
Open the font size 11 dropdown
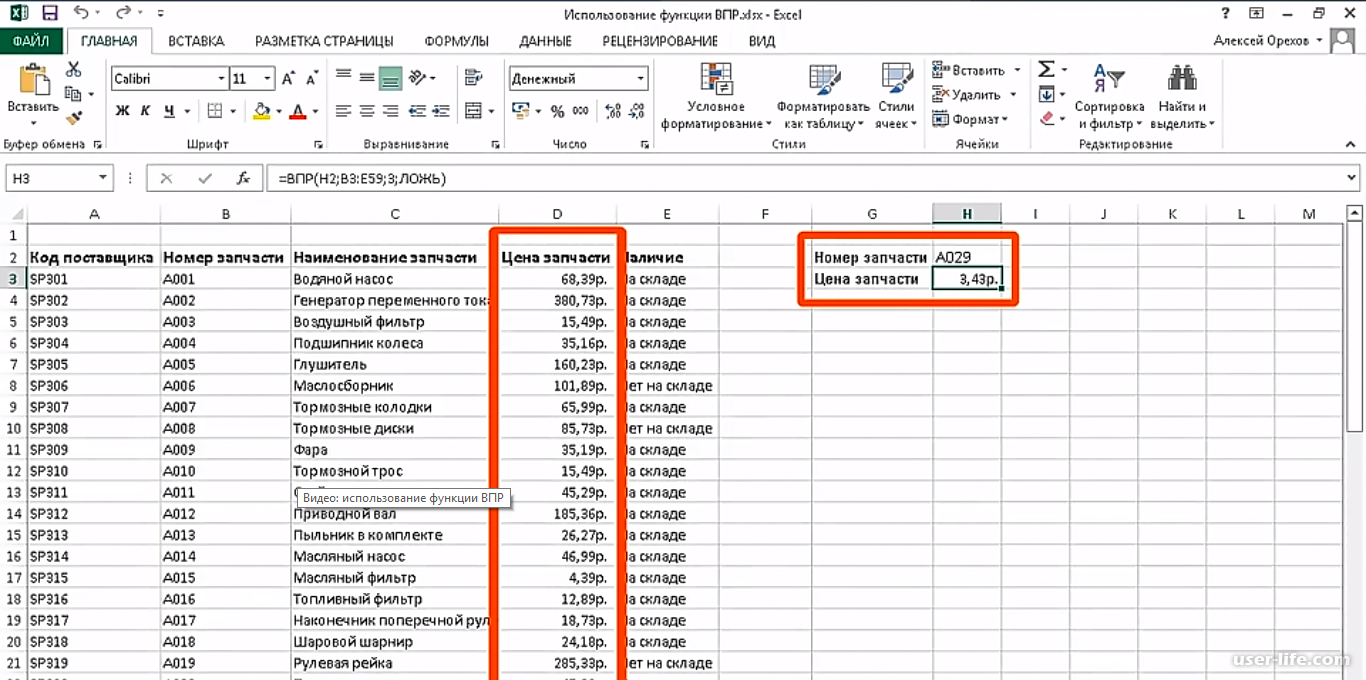pyautogui.click(x=268, y=78)
